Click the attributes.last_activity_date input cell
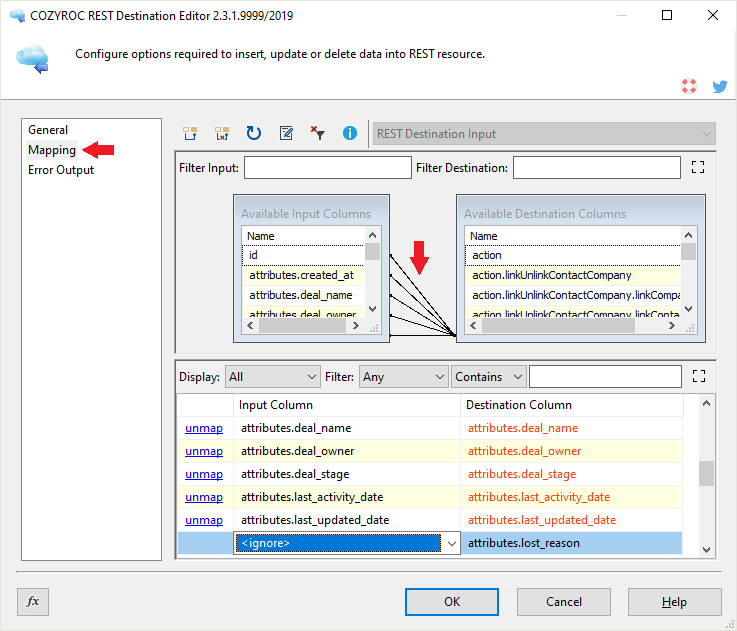The height and width of the screenshot is (631, 737). coord(347,497)
